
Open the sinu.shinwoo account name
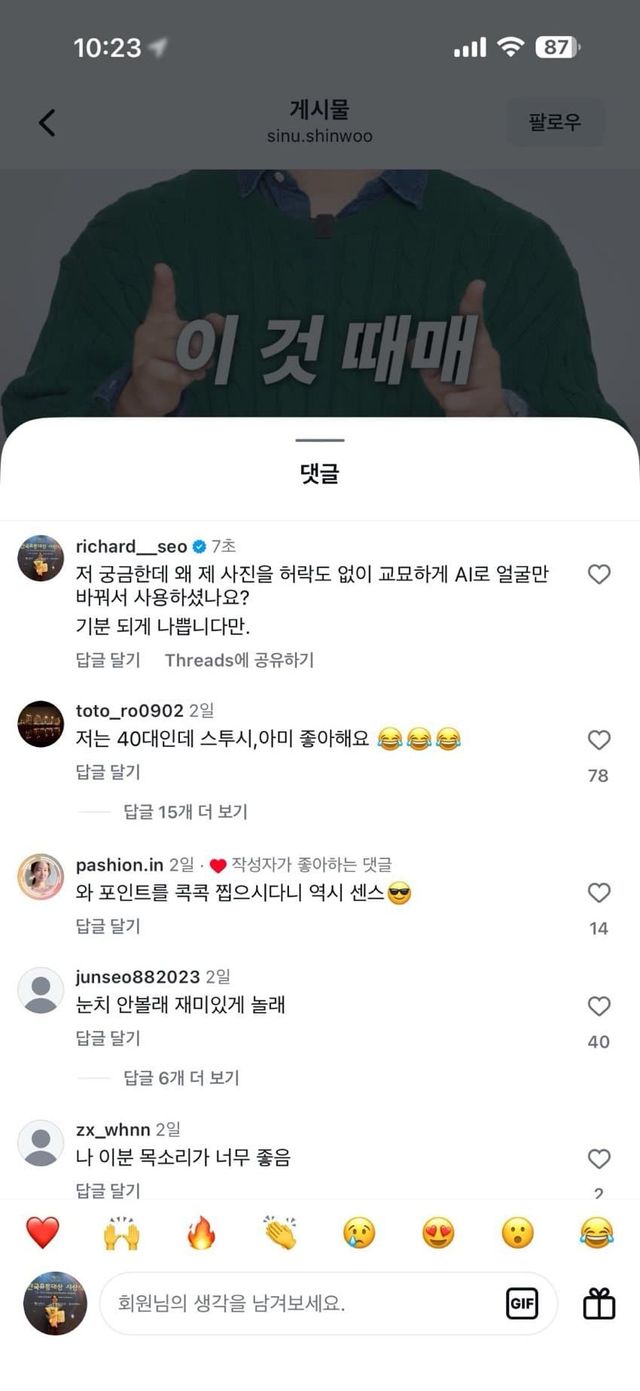319,135
